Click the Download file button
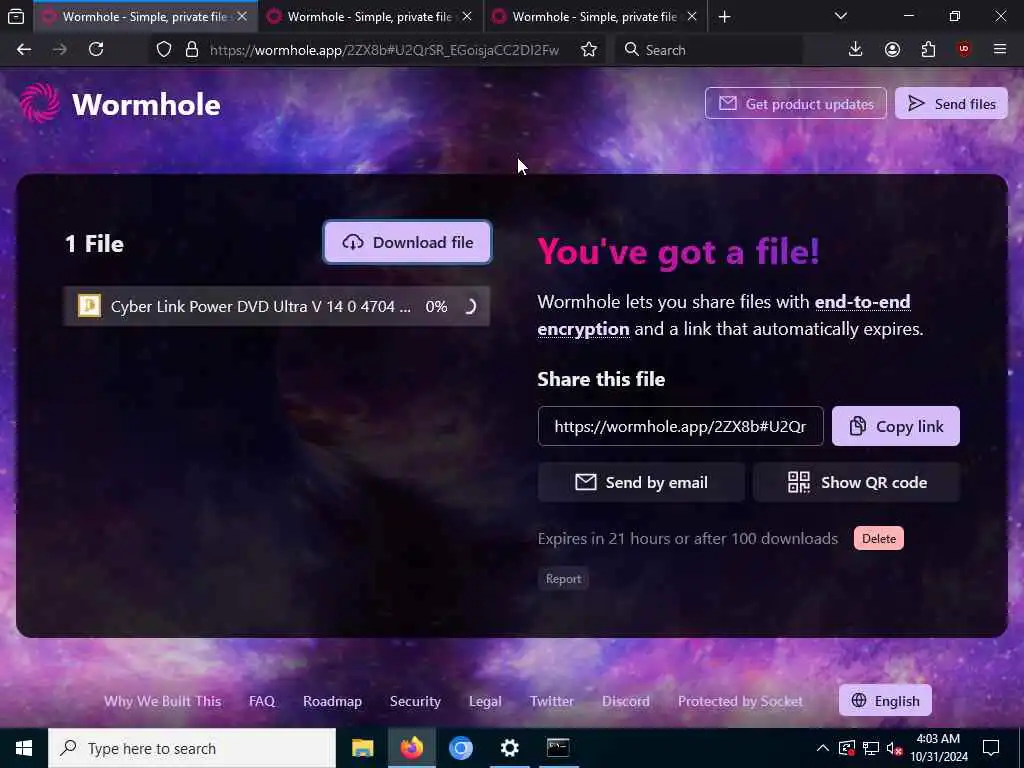The height and width of the screenshot is (768, 1024). pyautogui.click(x=407, y=242)
